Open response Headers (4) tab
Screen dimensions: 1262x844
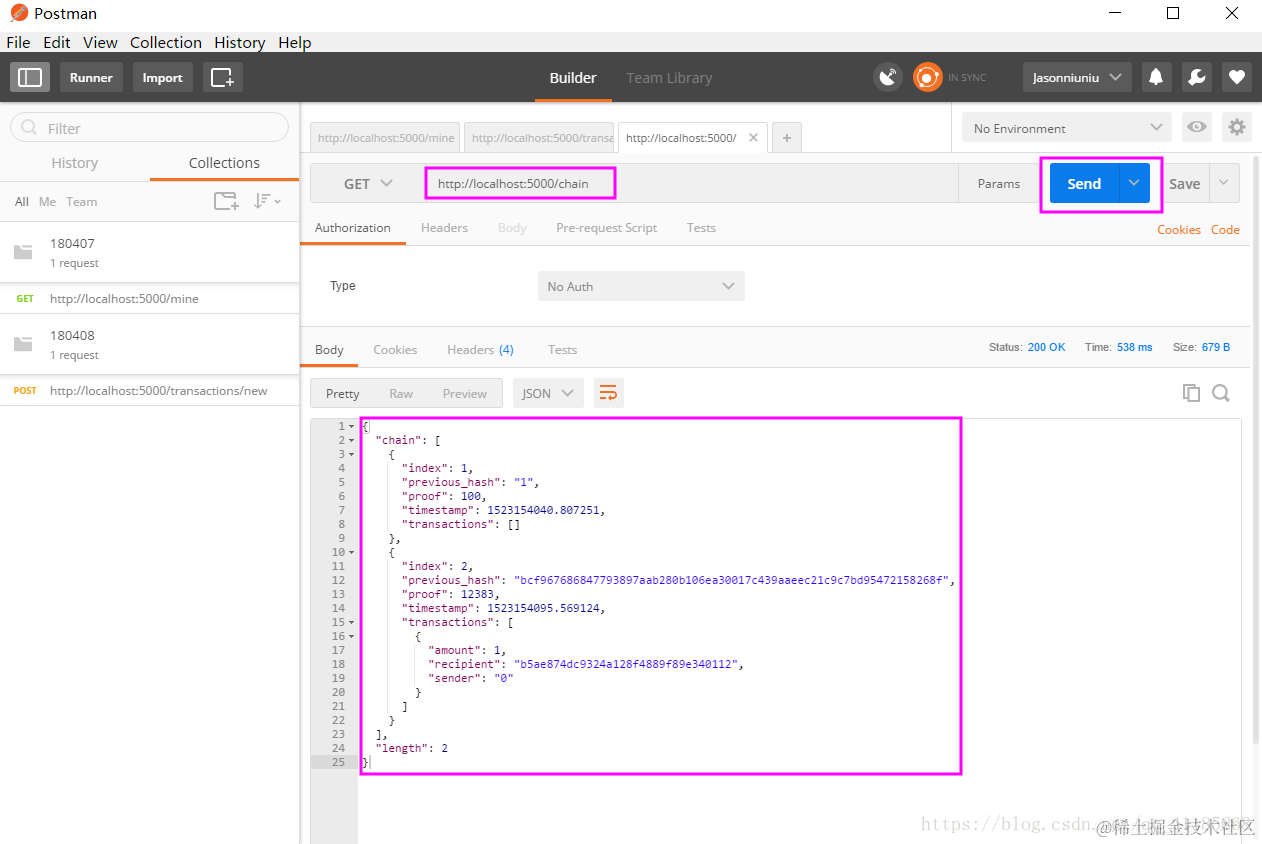click(x=480, y=349)
